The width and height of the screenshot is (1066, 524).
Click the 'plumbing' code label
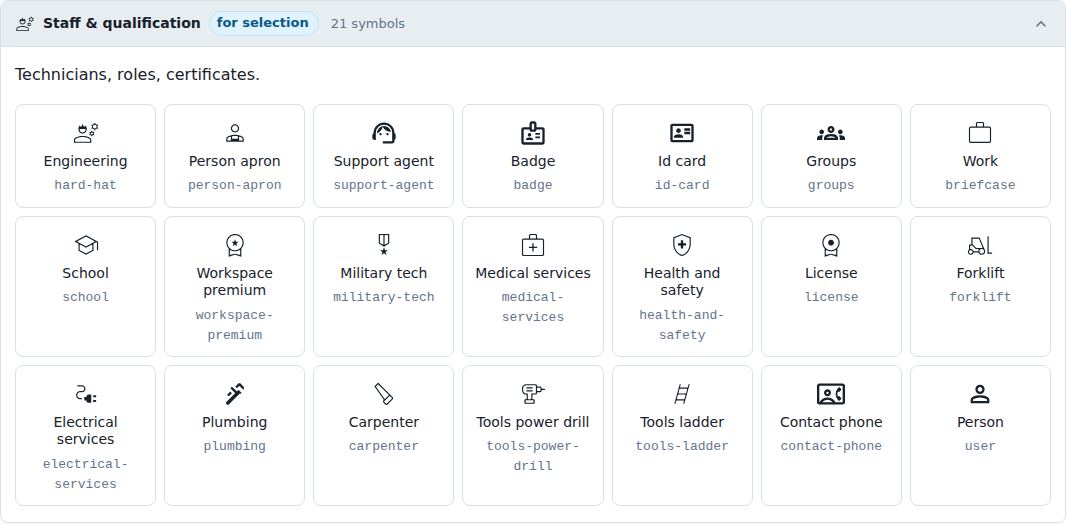[x=235, y=446]
